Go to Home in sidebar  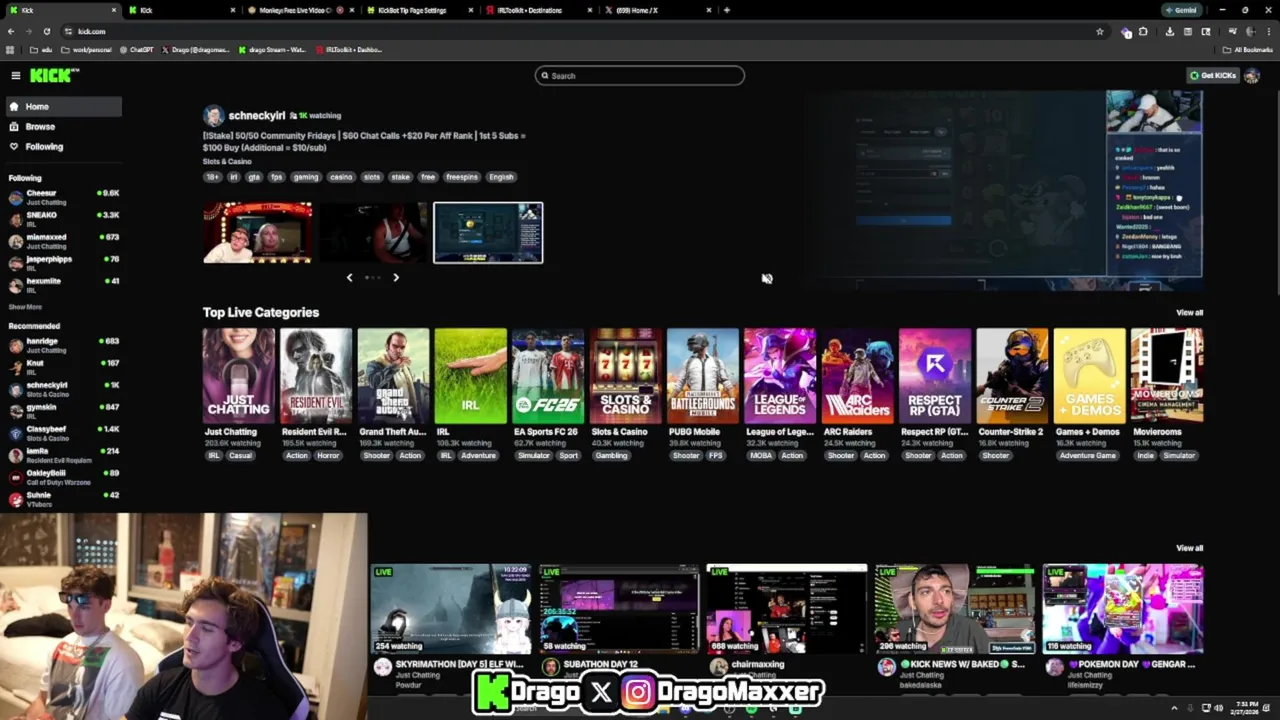[x=62, y=106]
